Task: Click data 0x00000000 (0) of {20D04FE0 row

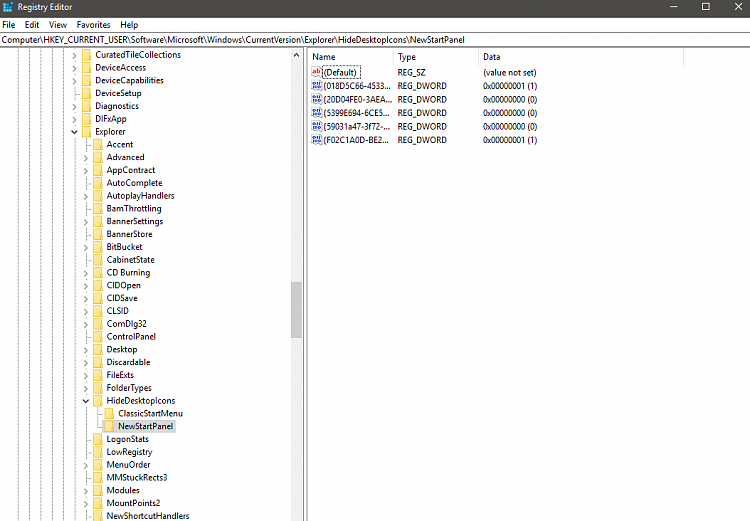Action: (x=510, y=100)
